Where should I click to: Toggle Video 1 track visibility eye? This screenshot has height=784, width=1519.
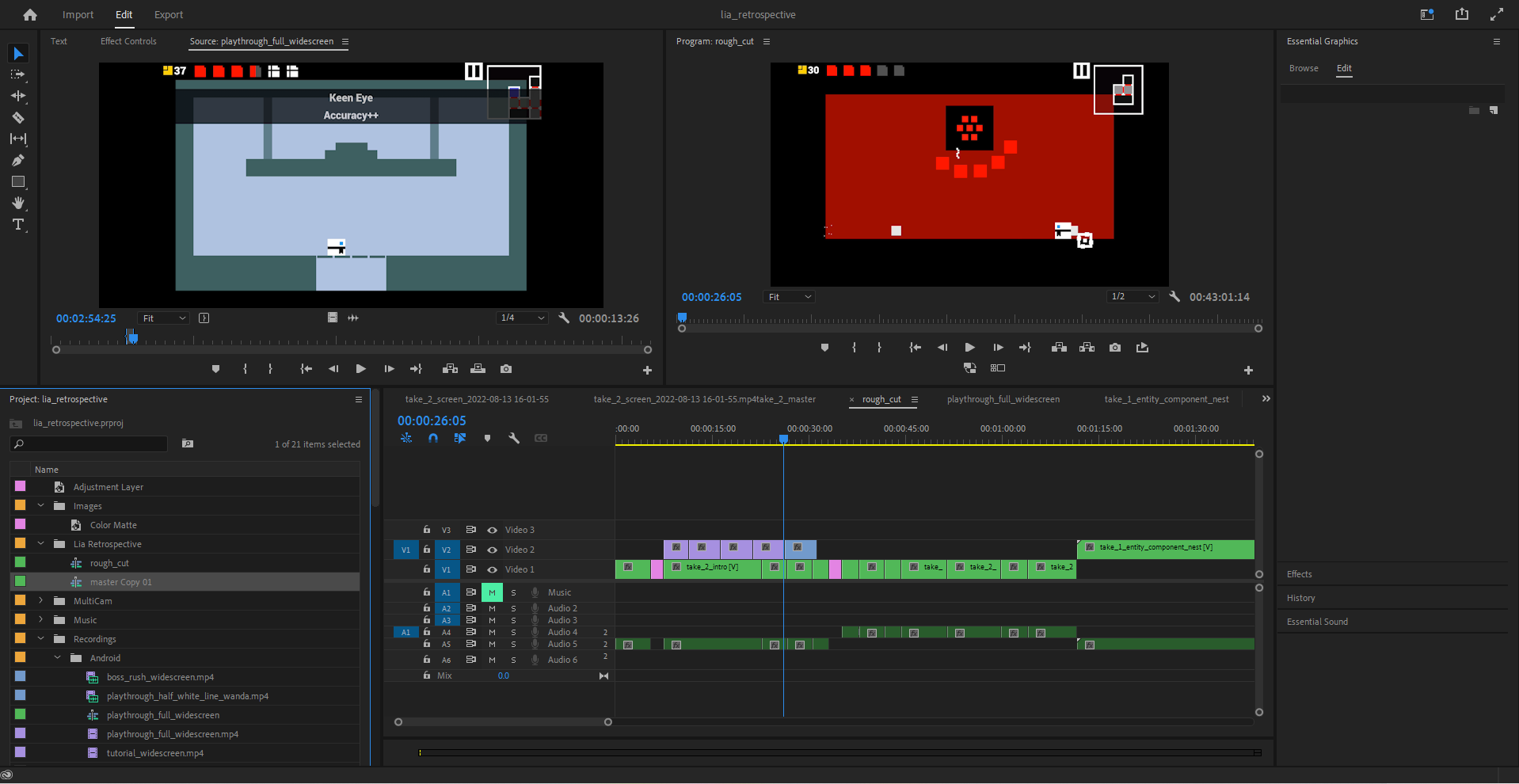[x=492, y=569]
